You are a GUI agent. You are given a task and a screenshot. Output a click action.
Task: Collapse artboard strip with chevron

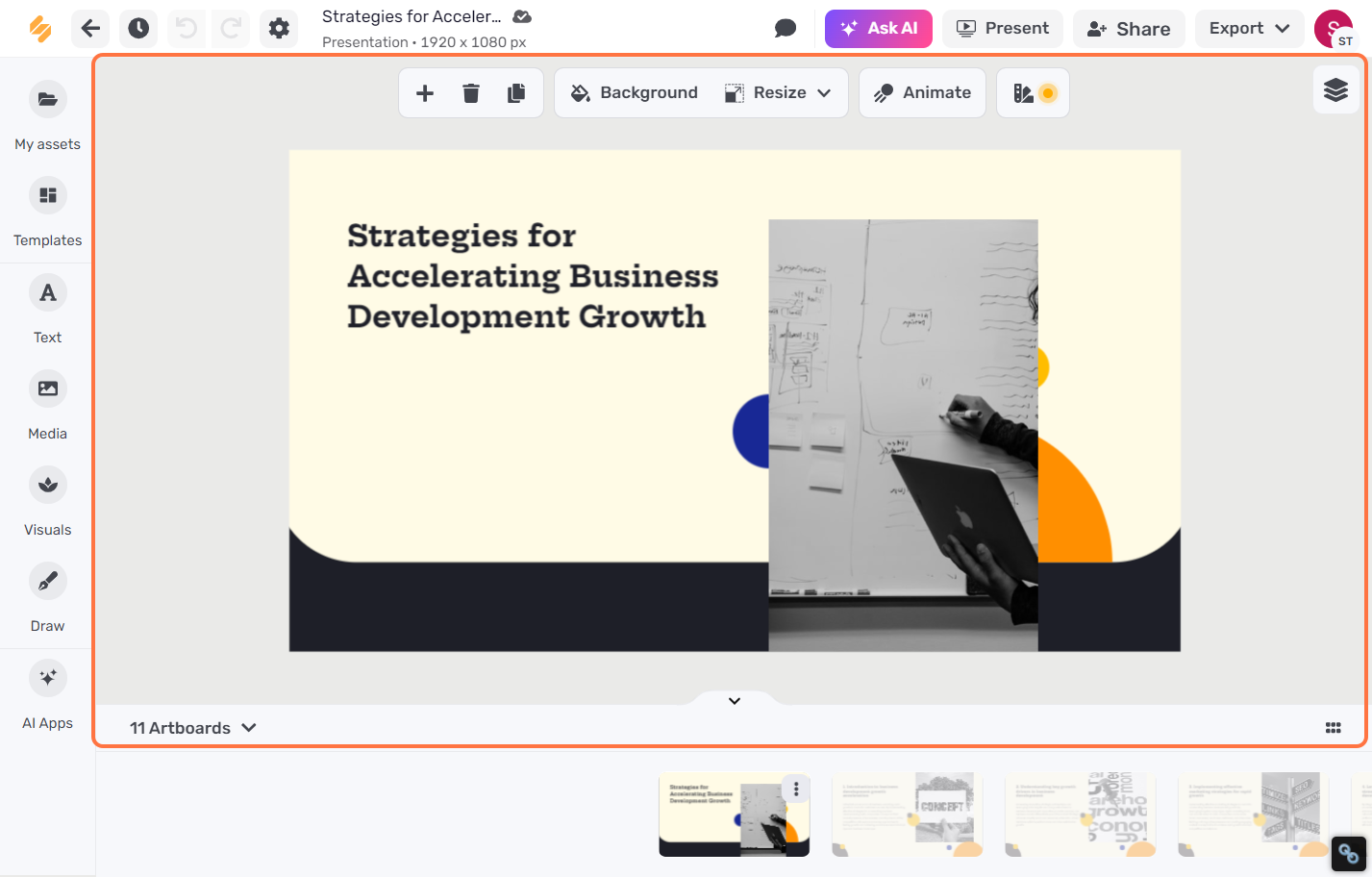(735, 701)
